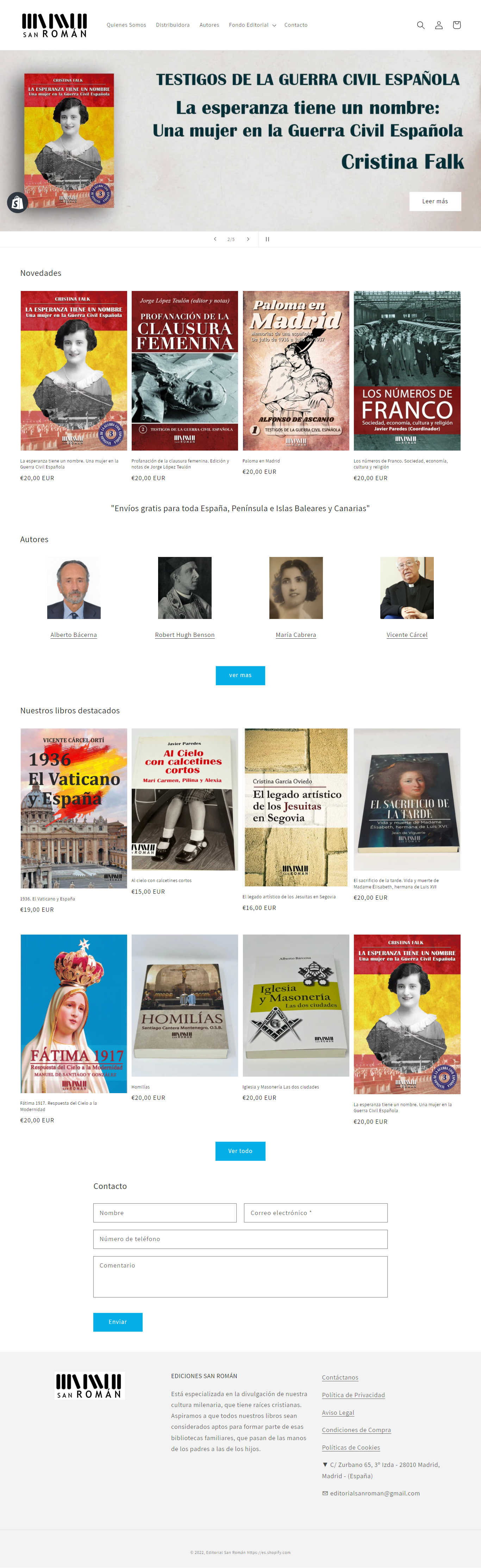The image size is (481, 1568).
Task: Open Política de Privacidad footer link
Action: (353, 1395)
